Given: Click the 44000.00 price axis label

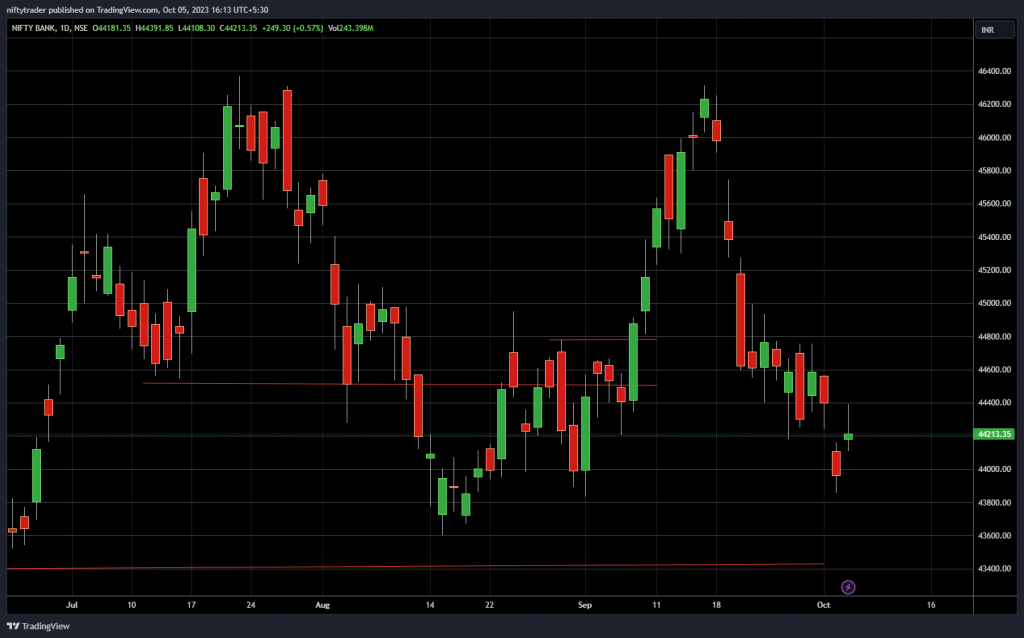Looking at the screenshot, I should [x=994, y=470].
